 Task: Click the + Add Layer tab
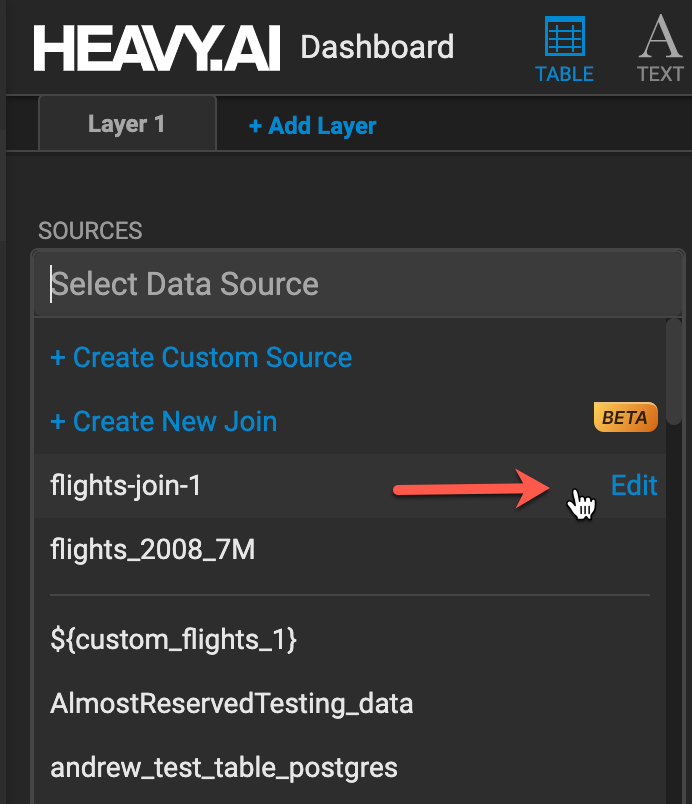click(312, 126)
